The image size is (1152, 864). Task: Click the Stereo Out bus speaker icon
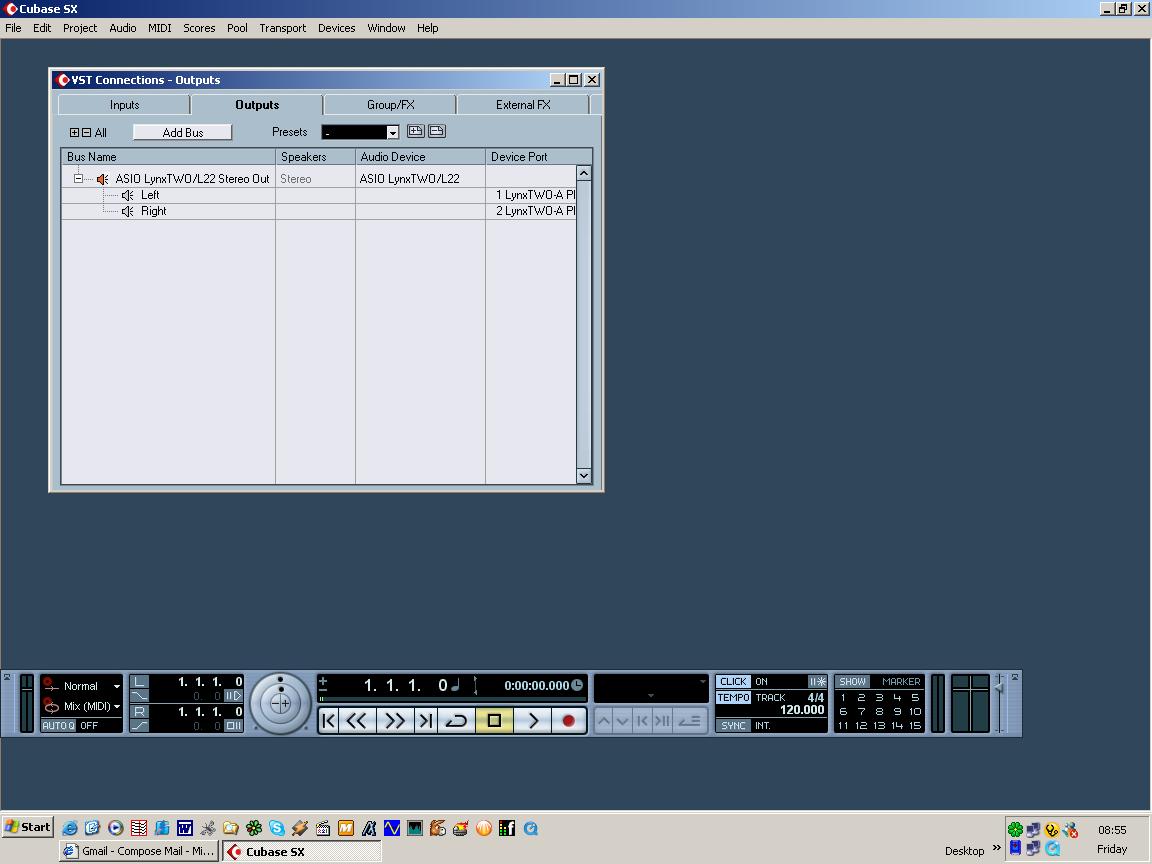(102, 179)
